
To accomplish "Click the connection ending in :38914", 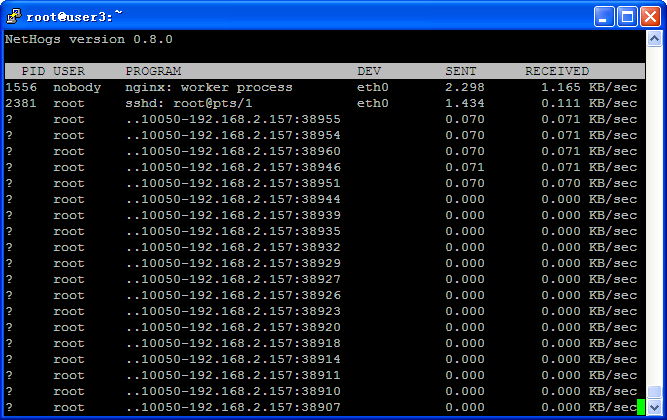I will tap(233, 360).
